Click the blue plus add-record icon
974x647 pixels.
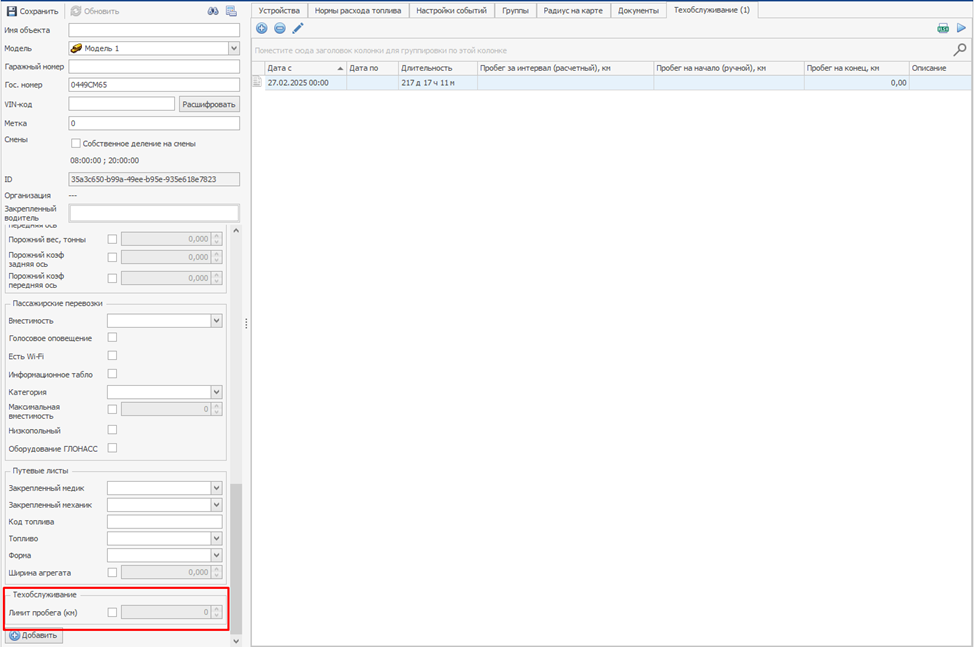coord(262,28)
